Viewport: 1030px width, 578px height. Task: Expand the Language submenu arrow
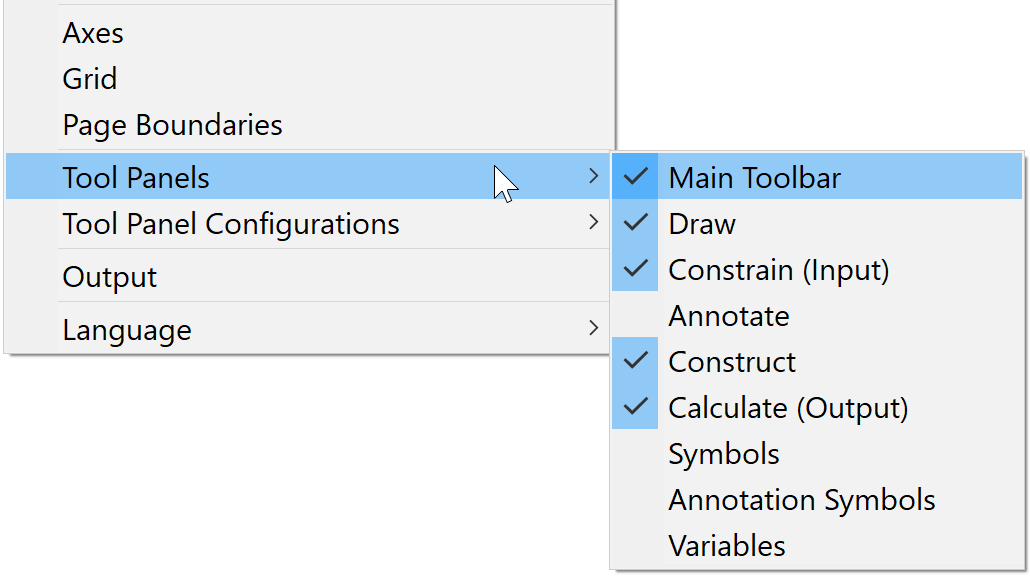tap(594, 328)
